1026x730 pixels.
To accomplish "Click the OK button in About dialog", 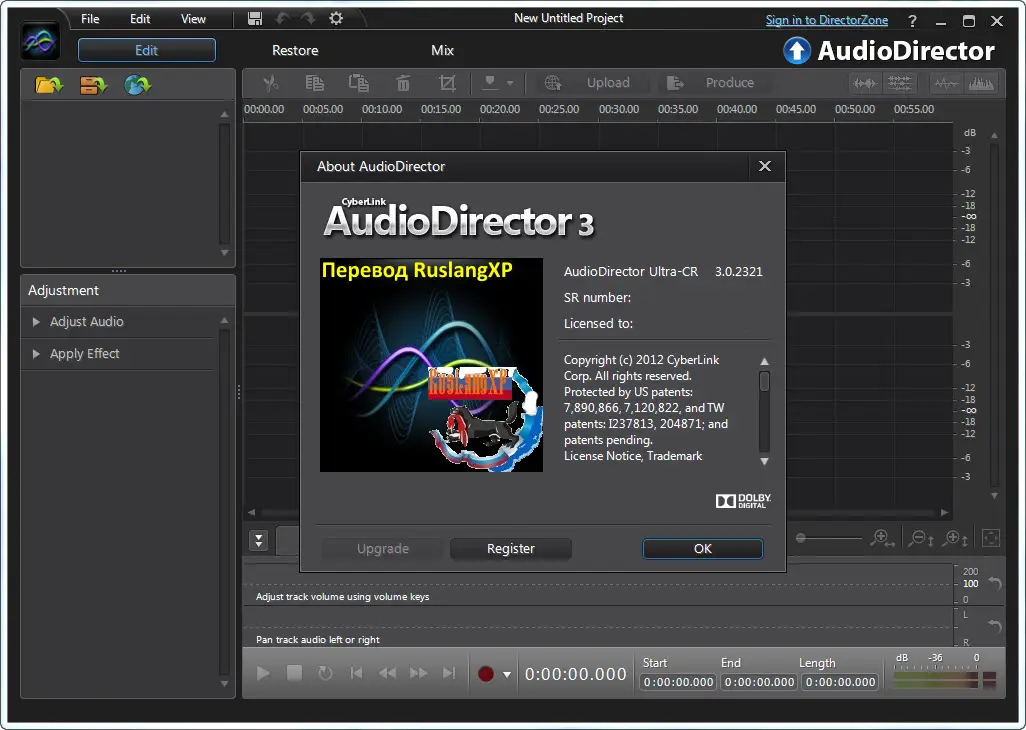I will [703, 549].
